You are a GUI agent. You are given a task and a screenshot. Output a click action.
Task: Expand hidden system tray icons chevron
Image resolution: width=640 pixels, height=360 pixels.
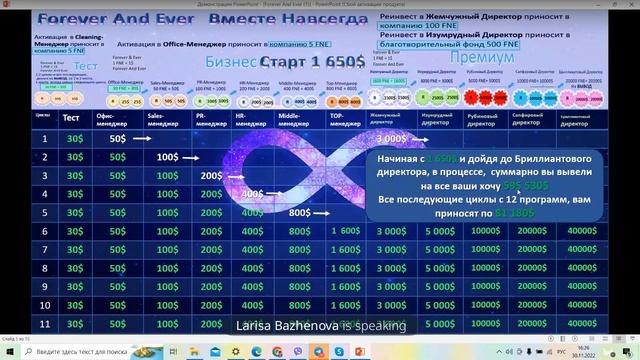point(499,351)
